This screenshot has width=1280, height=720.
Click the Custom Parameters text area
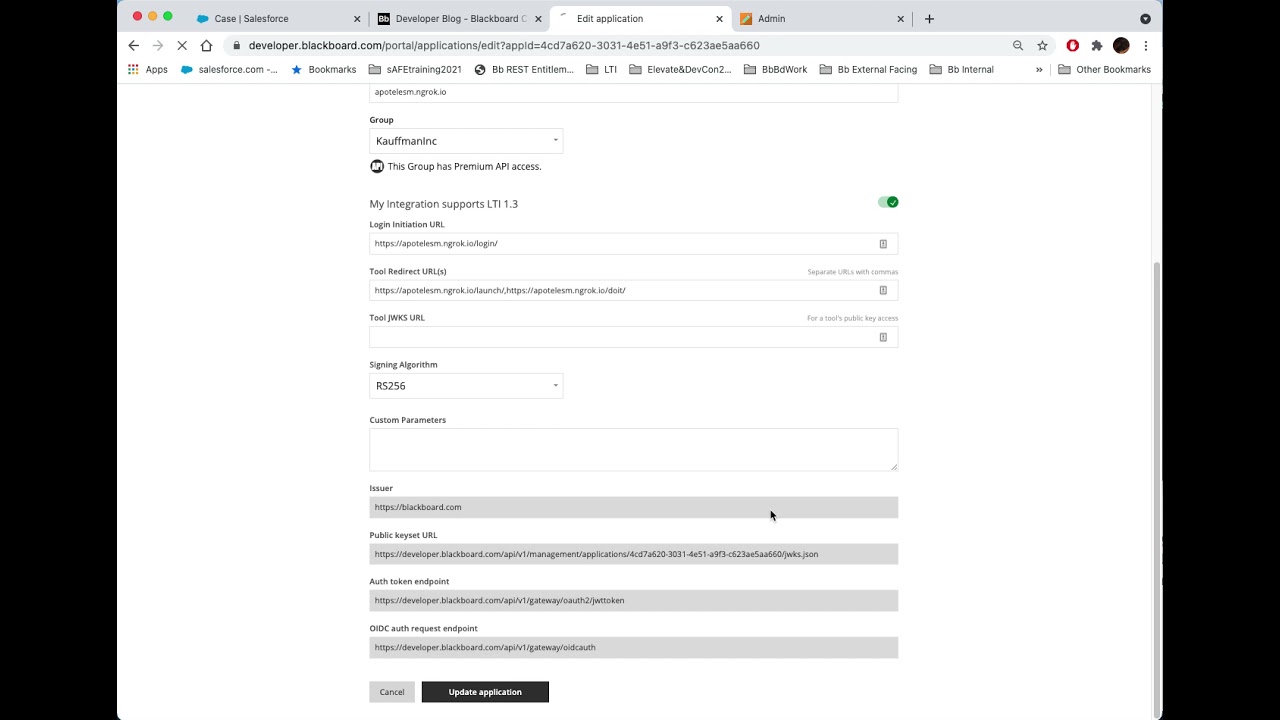pos(634,449)
